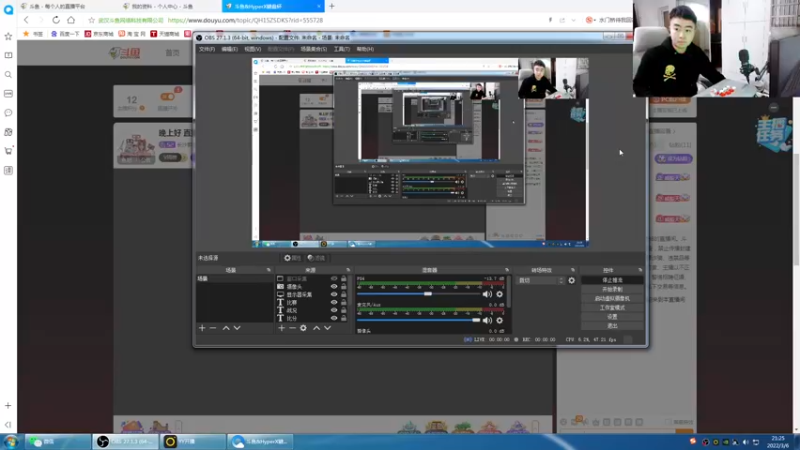Toggle the lock on 摄像头 source
The width and height of the screenshot is (800, 450).
pos(344,287)
